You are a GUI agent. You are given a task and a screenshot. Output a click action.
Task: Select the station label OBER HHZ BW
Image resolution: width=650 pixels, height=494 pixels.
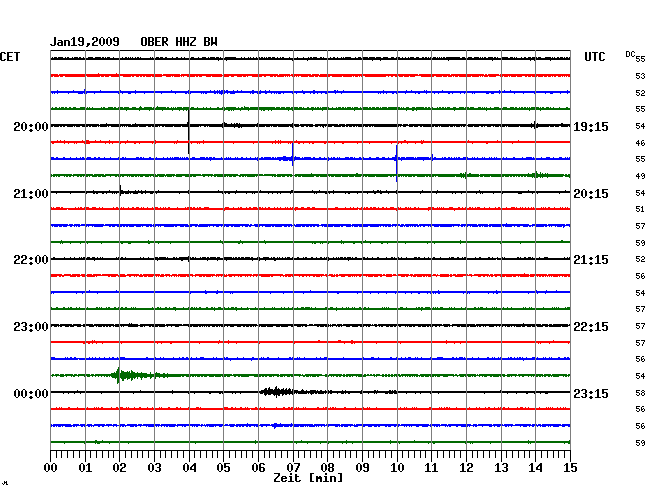point(179,42)
